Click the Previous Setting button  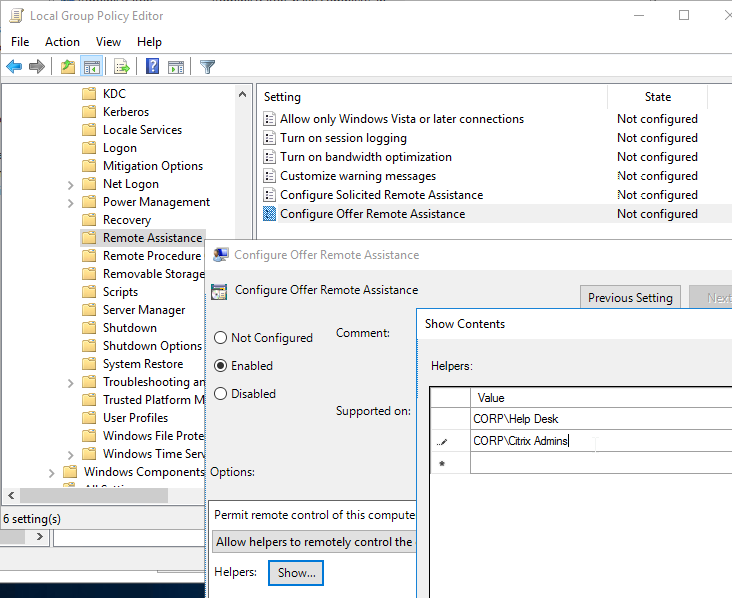630,298
